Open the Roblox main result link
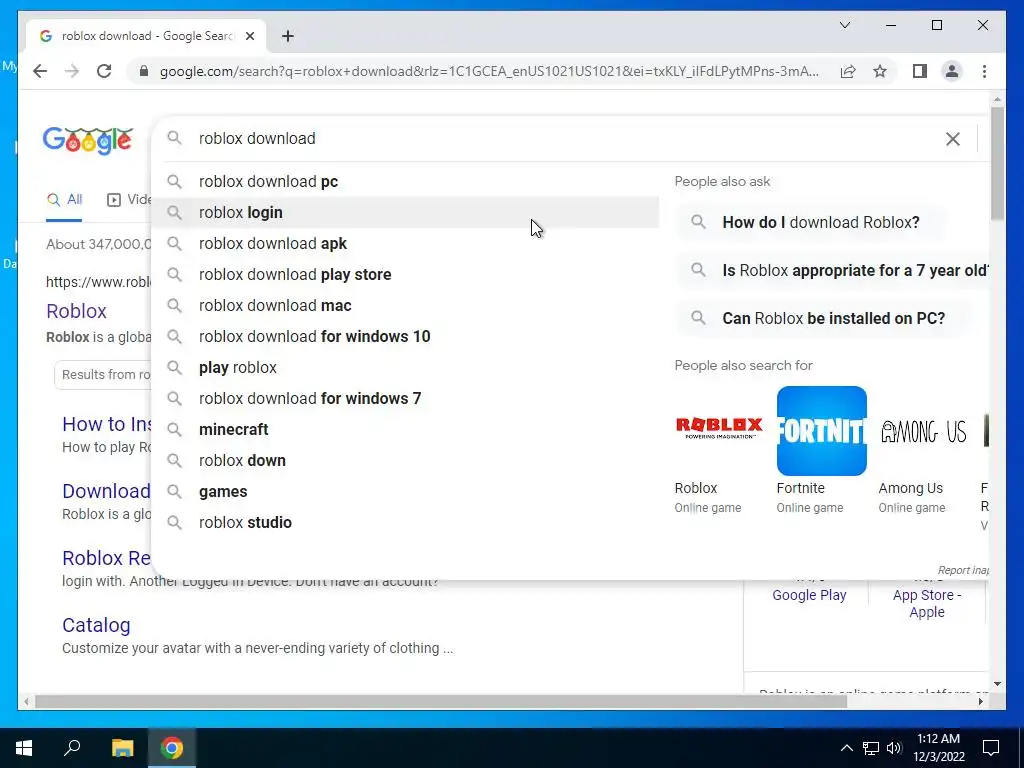This screenshot has width=1024, height=768. click(76, 311)
